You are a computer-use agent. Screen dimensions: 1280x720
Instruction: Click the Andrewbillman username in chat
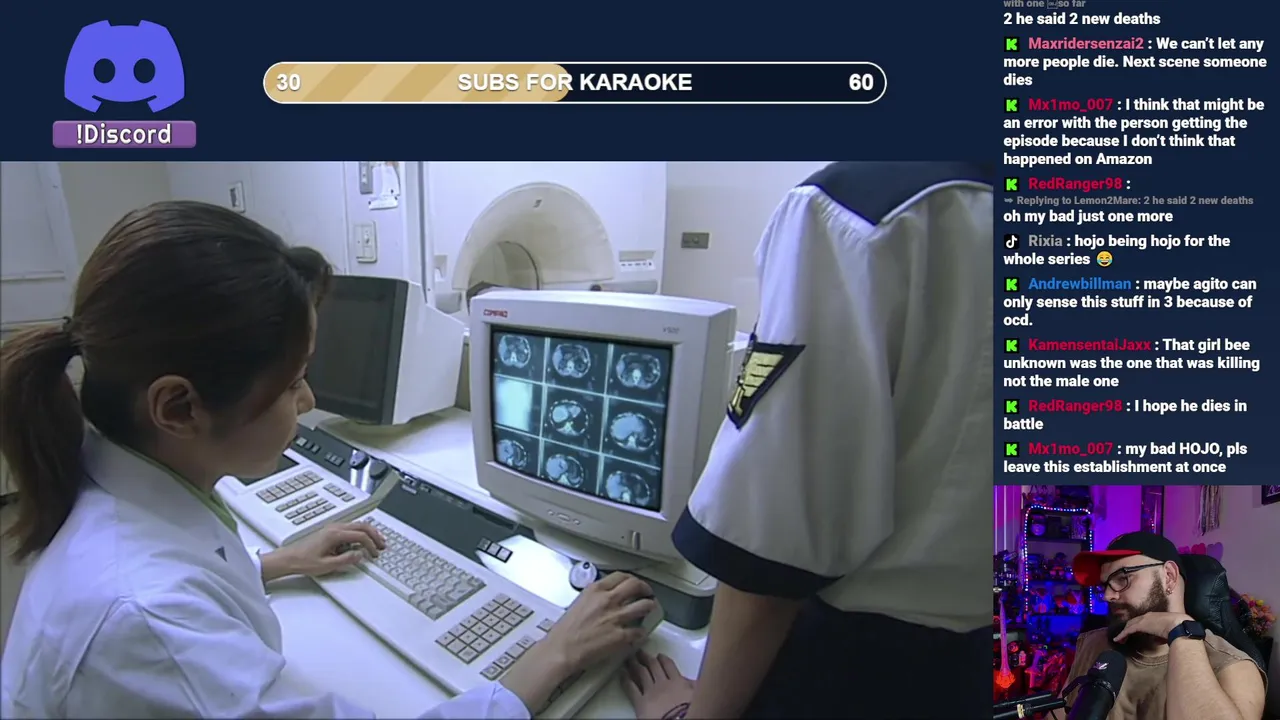pos(1079,284)
